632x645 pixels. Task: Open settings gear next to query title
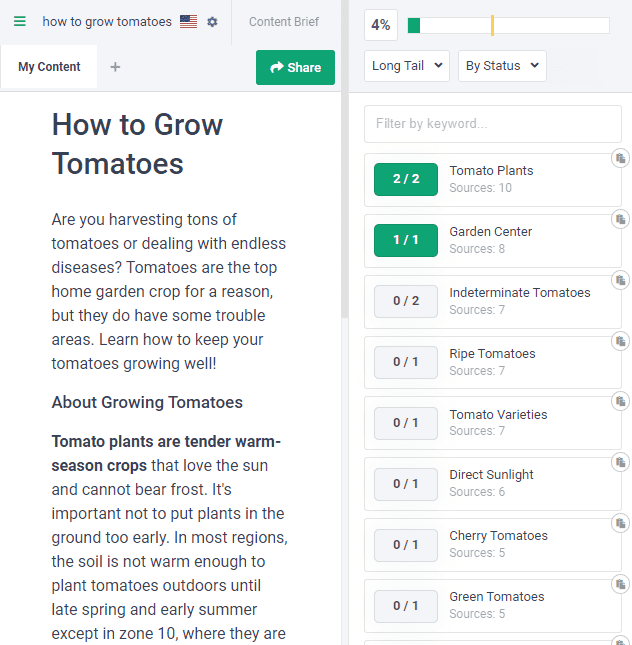pyautogui.click(x=212, y=21)
